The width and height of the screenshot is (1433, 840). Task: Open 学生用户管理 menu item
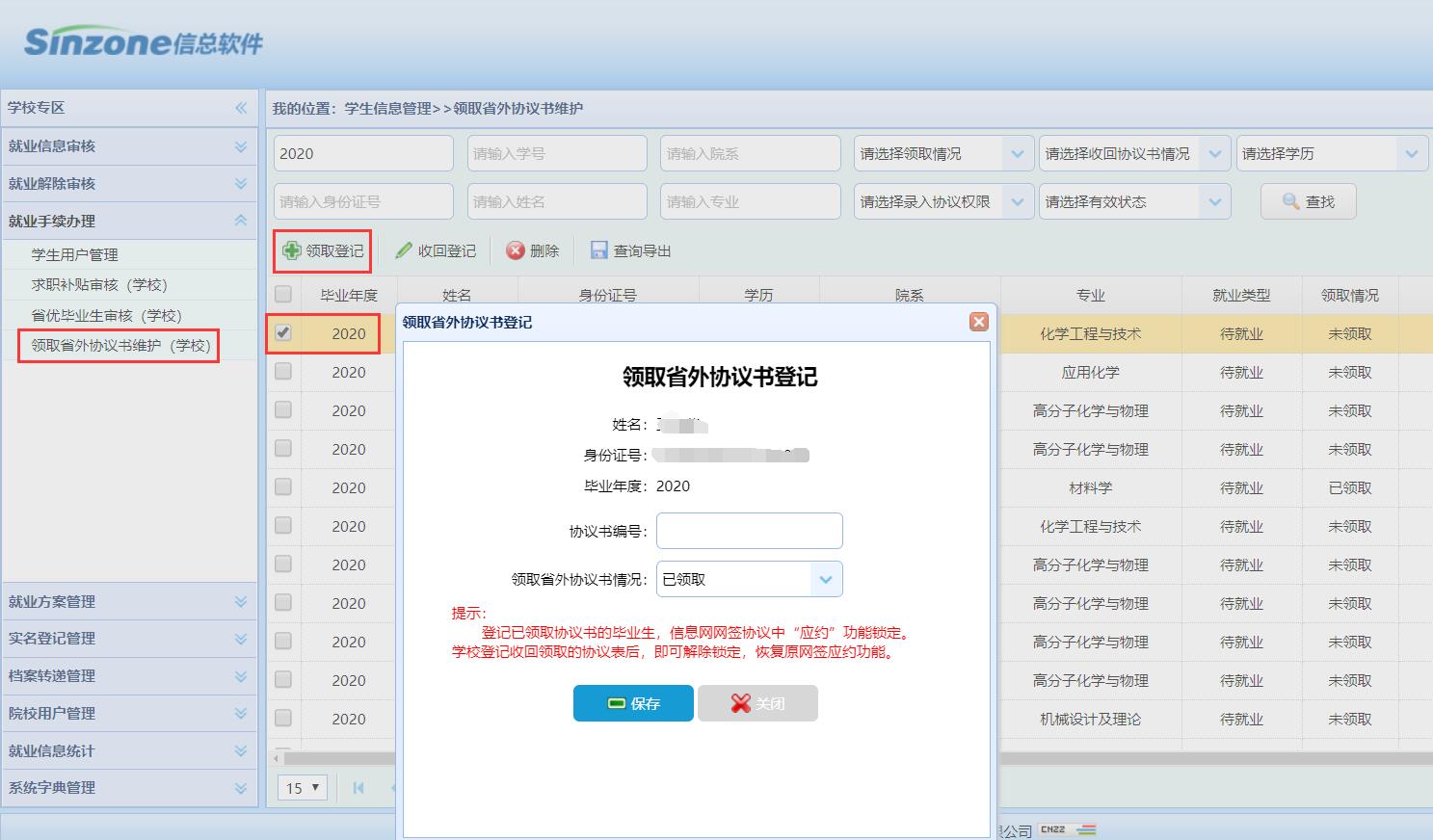coord(74,254)
